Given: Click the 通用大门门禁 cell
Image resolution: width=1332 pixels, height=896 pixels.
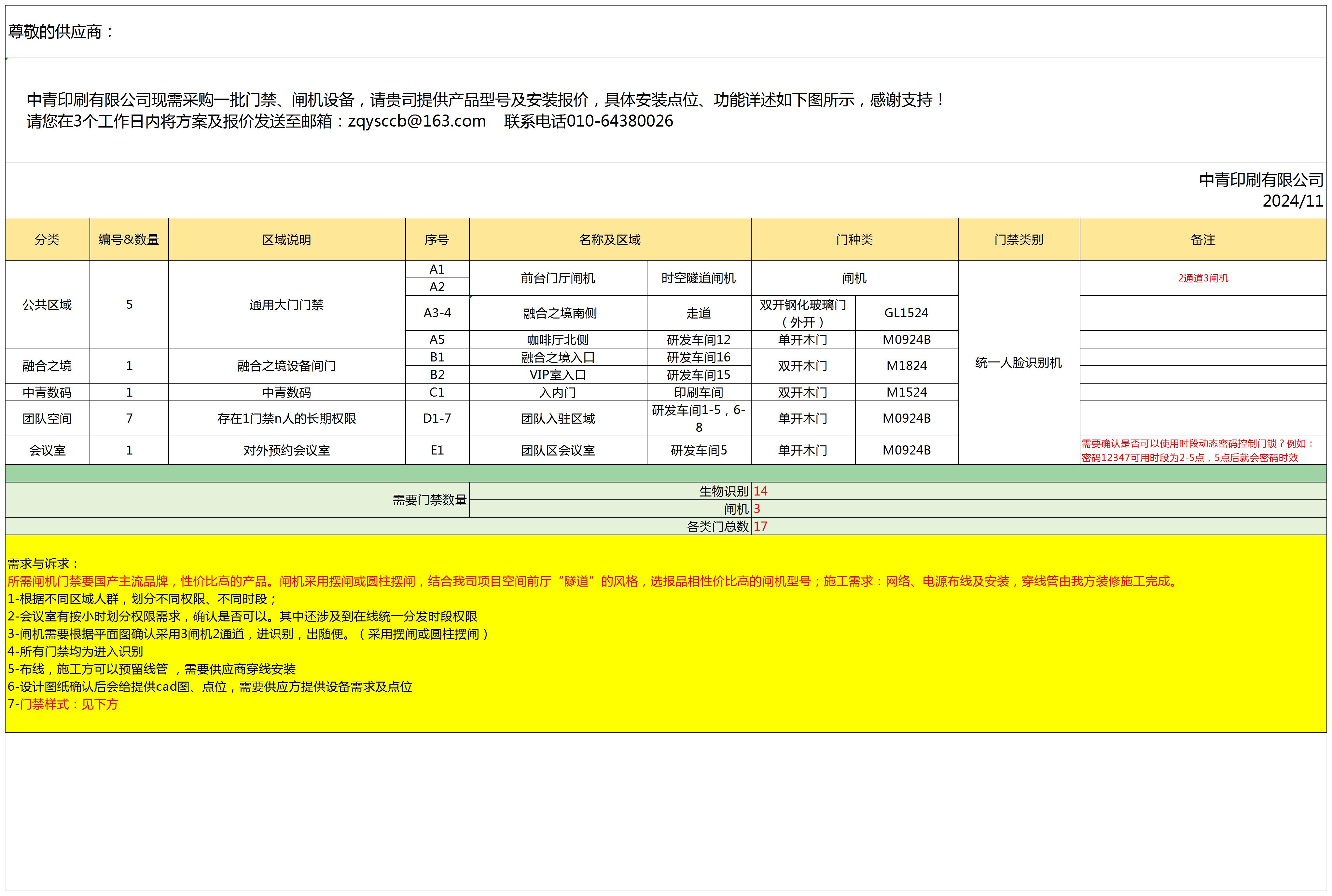Looking at the screenshot, I should [287, 305].
